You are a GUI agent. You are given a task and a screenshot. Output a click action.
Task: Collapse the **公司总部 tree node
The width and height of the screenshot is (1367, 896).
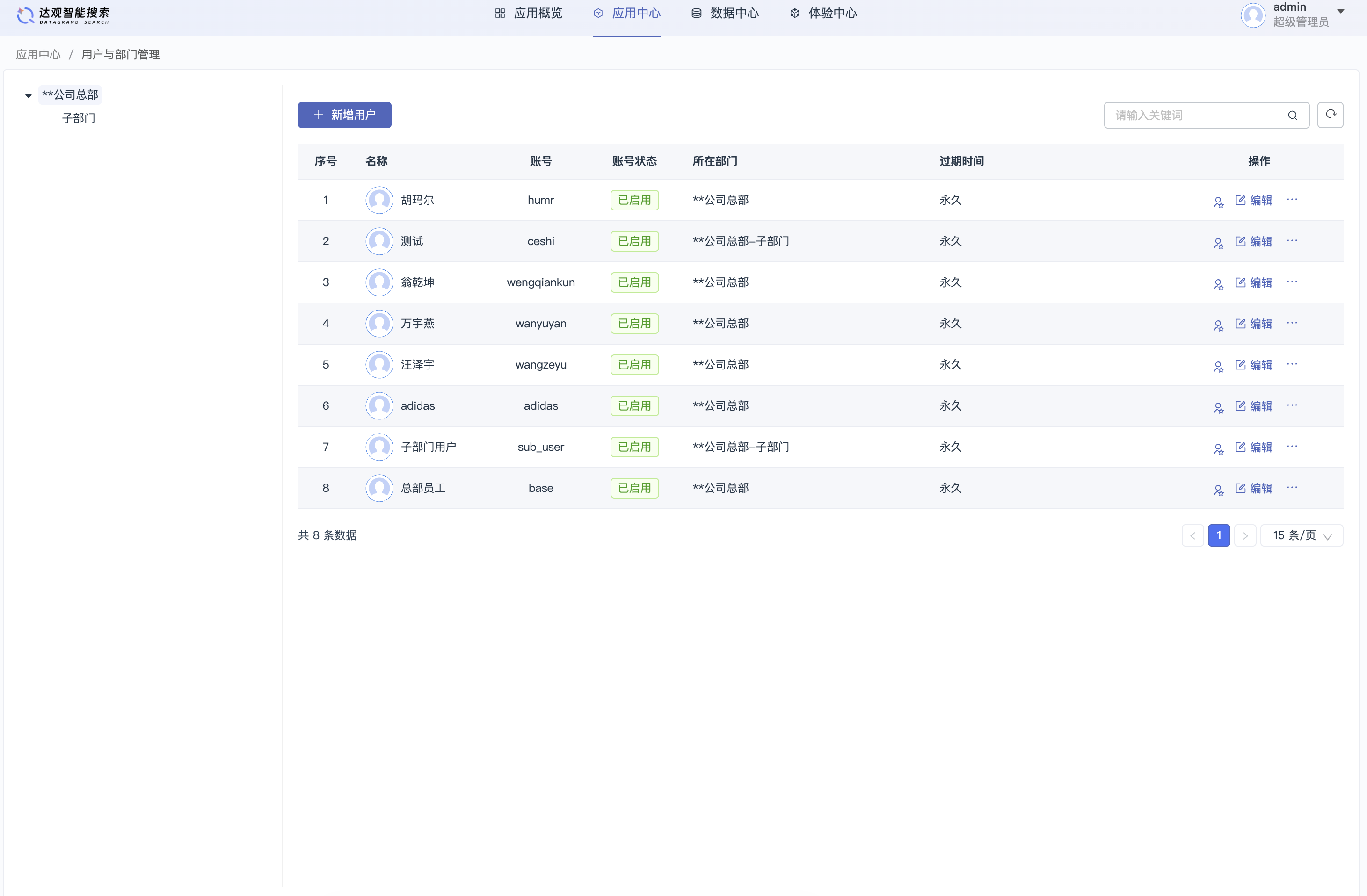(28, 96)
